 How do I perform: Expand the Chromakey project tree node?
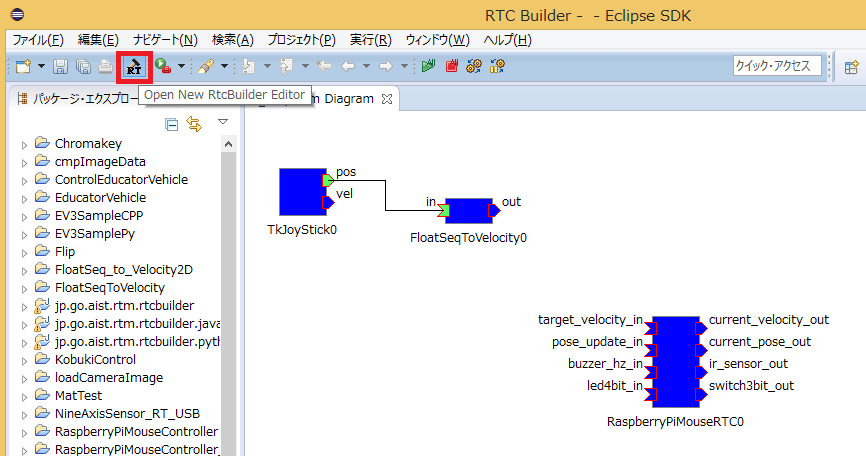24,144
